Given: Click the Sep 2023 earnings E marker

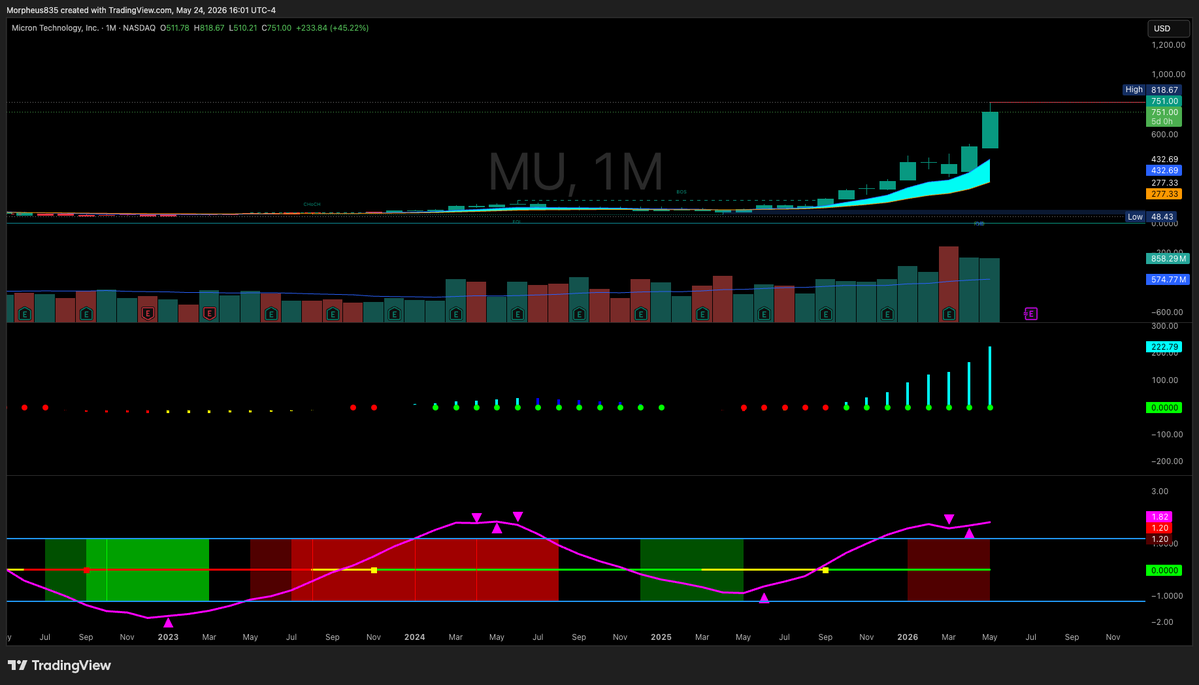Looking at the screenshot, I should pyautogui.click(x=333, y=313).
